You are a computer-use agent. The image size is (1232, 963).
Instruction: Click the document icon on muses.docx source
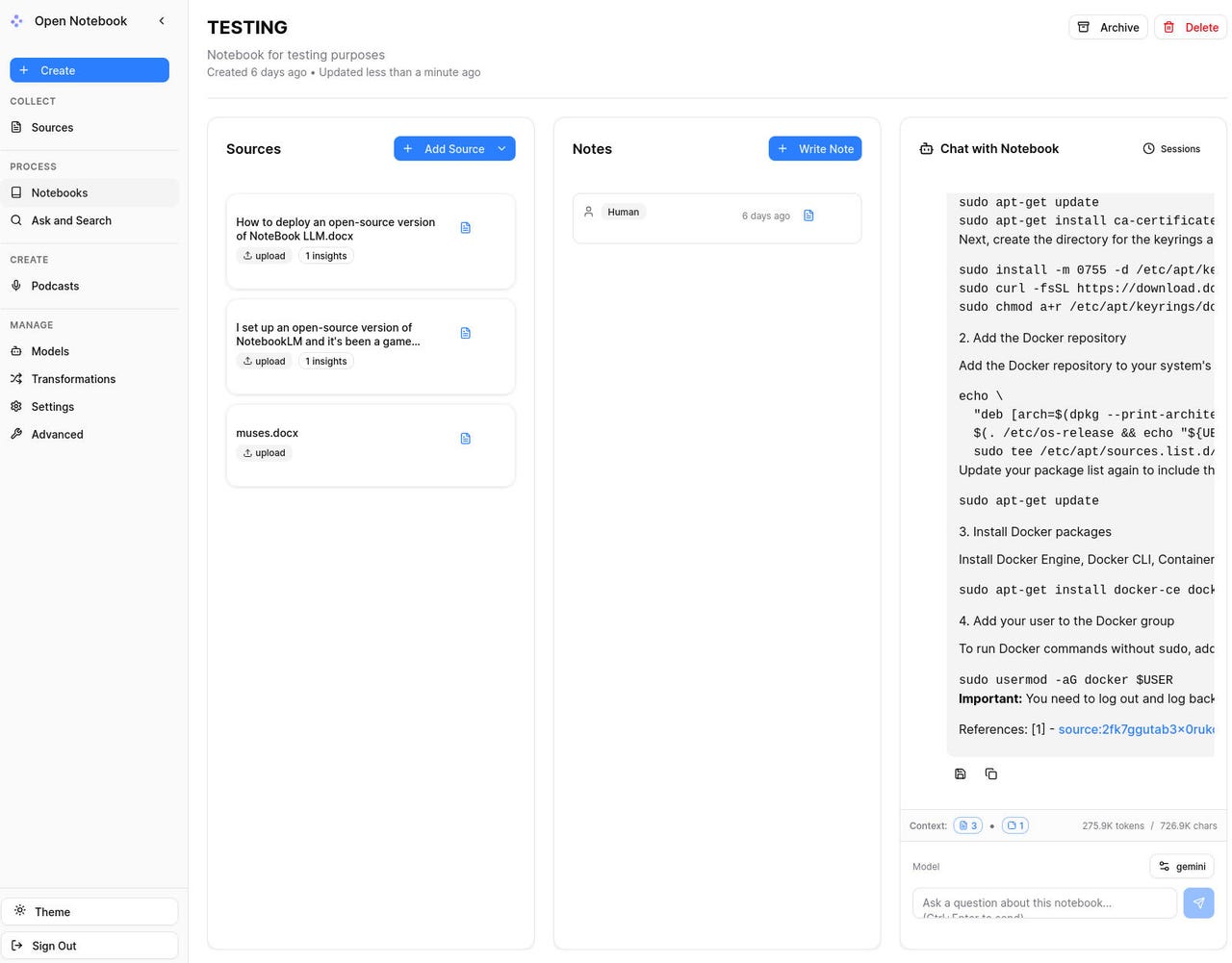[x=466, y=439]
